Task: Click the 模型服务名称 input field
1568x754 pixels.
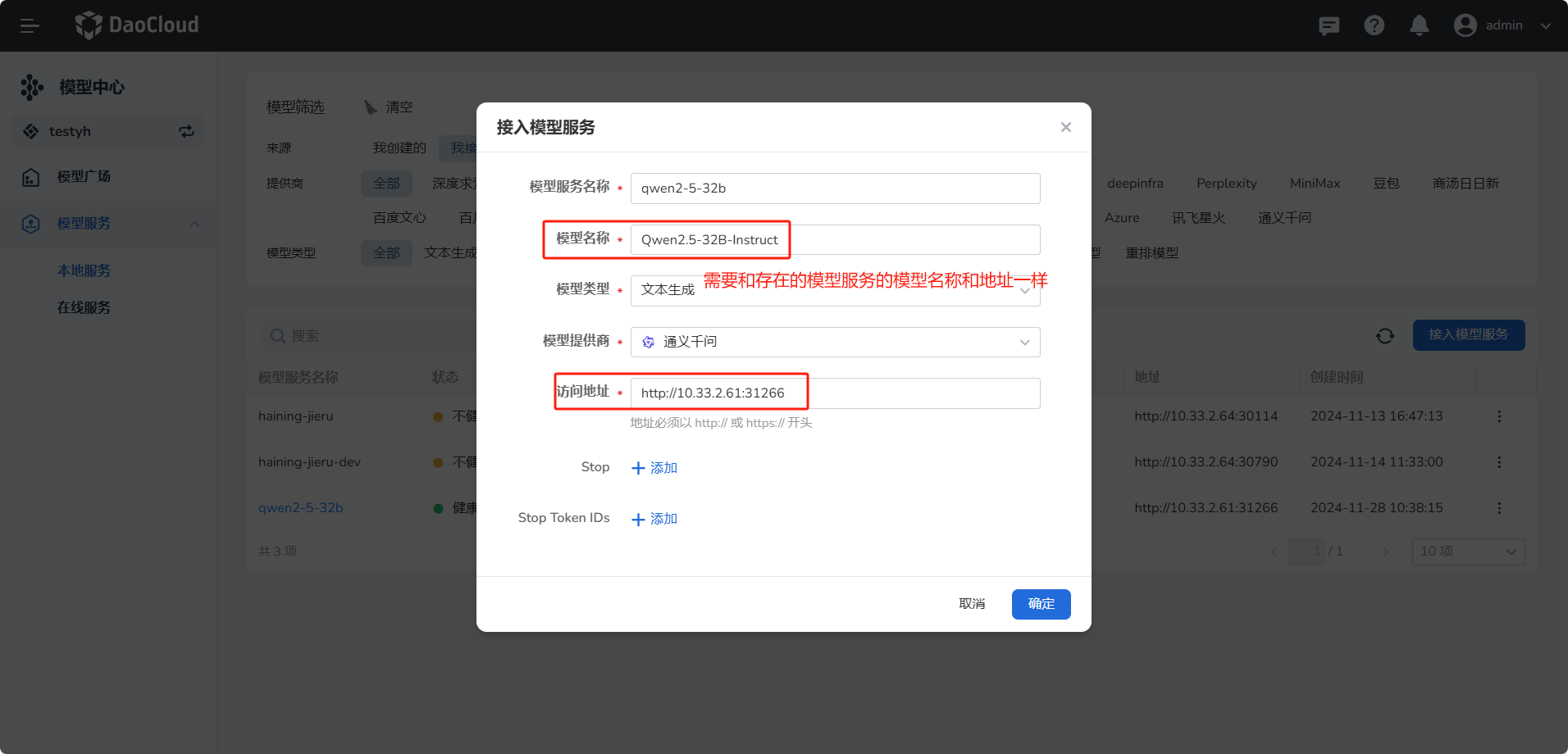Action: (x=835, y=188)
